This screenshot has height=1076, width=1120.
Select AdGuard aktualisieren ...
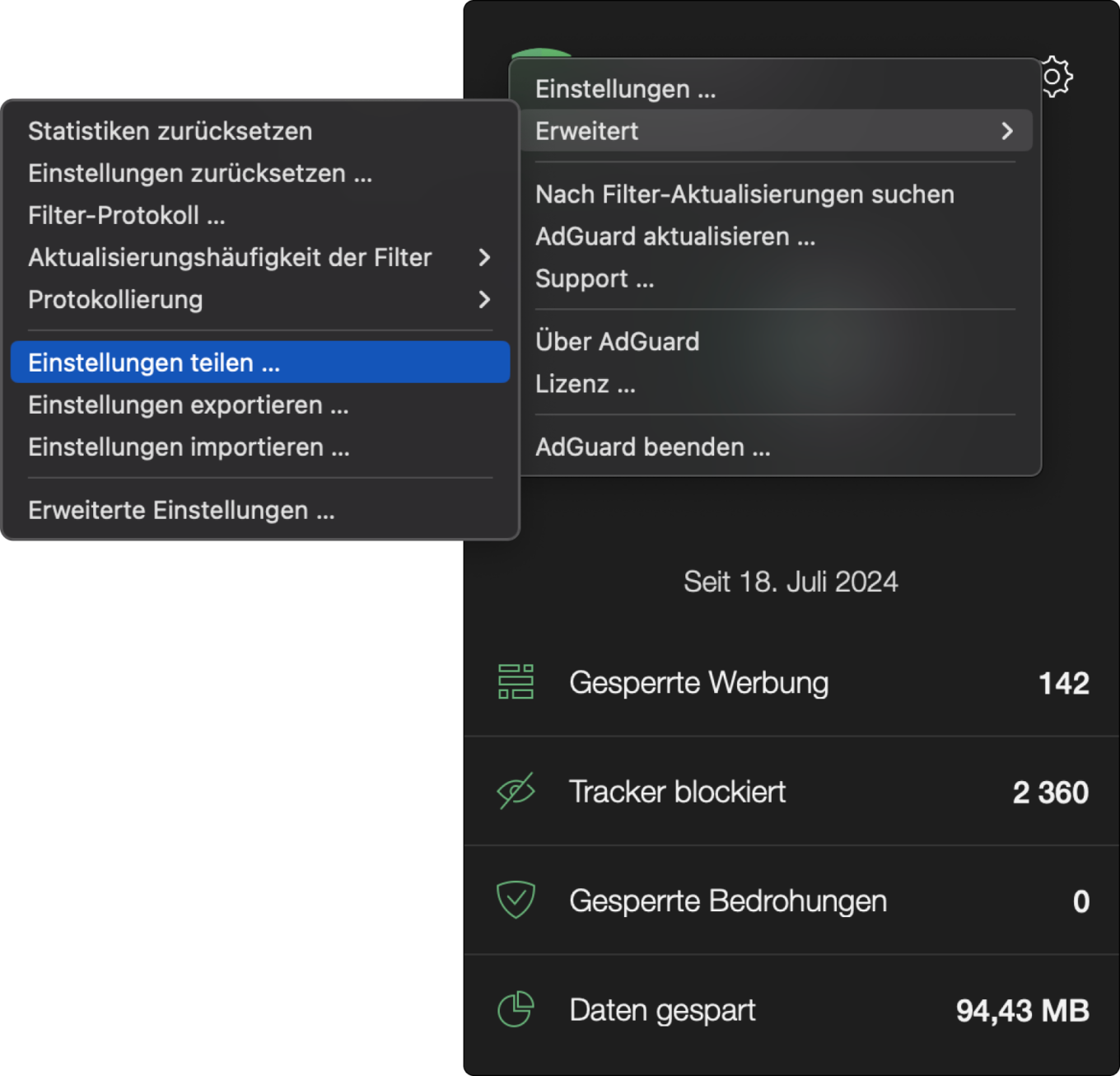[776, 236]
